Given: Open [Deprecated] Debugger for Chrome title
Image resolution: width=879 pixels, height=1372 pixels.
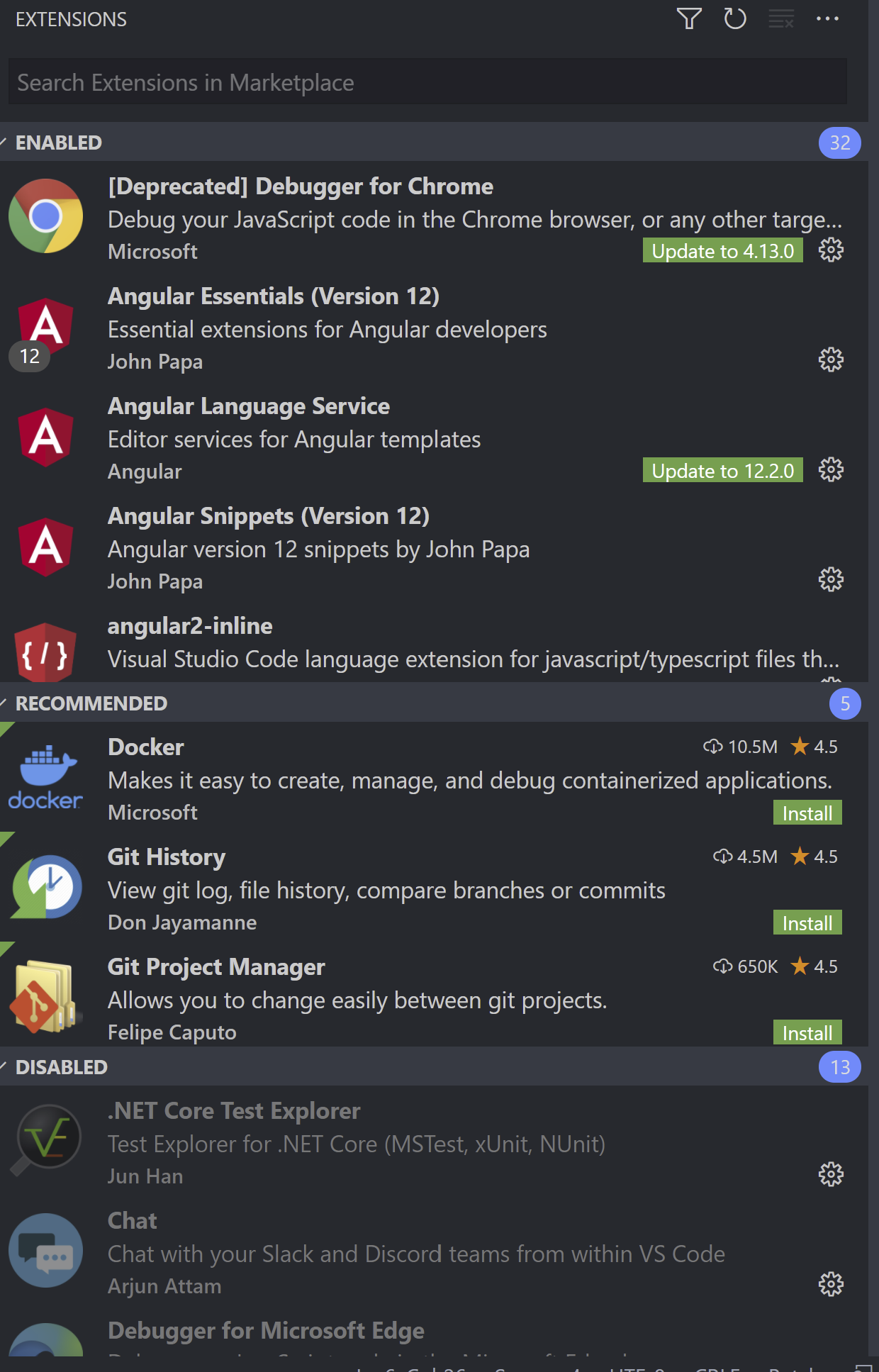Looking at the screenshot, I should (x=301, y=186).
